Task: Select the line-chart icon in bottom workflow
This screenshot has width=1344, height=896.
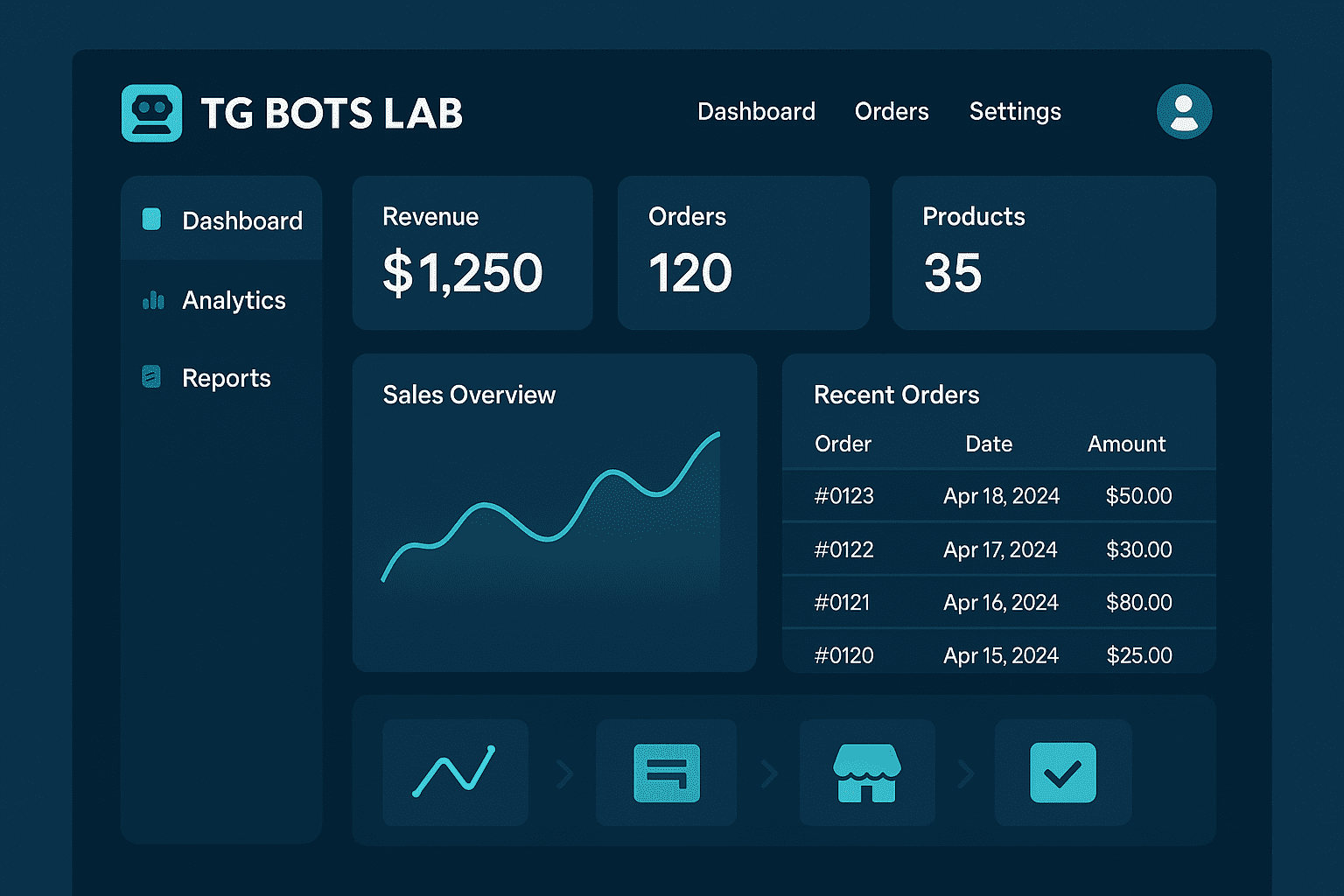Action: click(455, 773)
